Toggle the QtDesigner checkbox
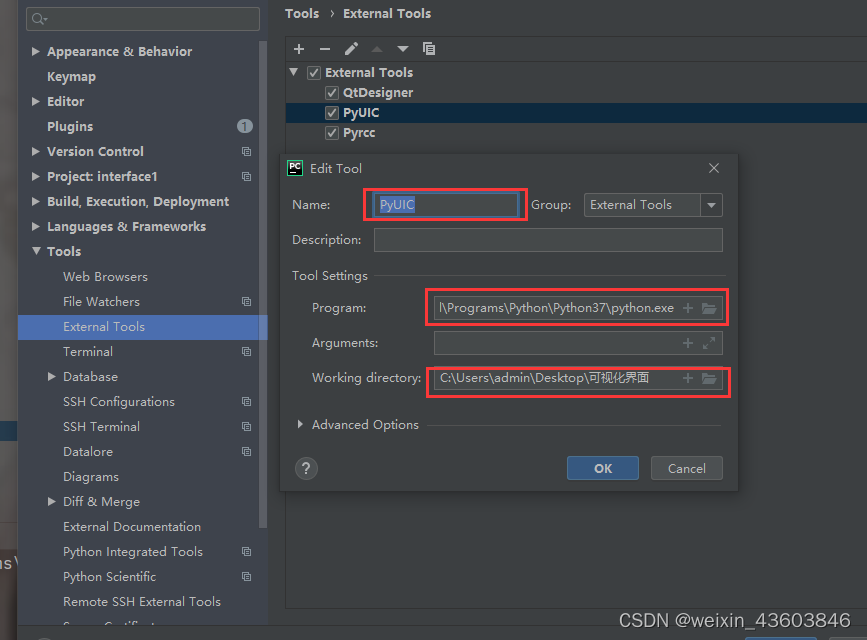 [x=332, y=93]
